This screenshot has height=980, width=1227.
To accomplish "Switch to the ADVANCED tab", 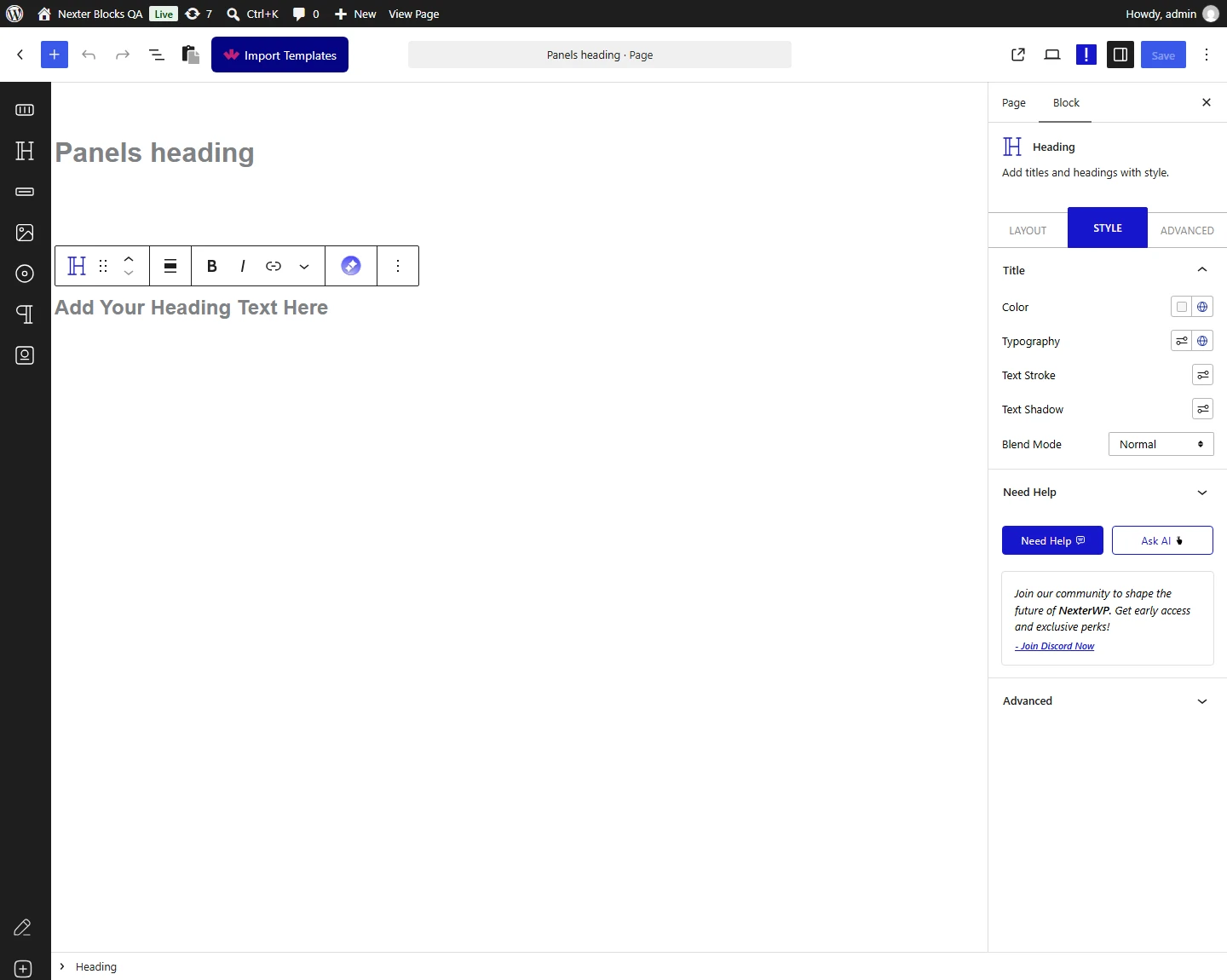I will (x=1187, y=230).
